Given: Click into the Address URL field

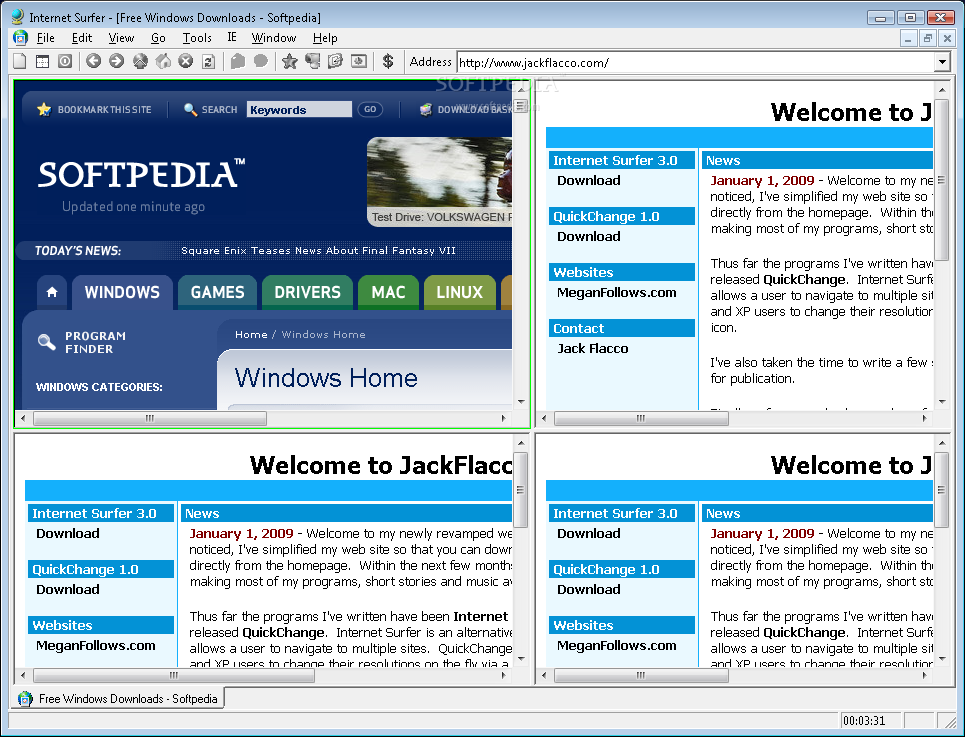Looking at the screenshot, I should 695,62.
